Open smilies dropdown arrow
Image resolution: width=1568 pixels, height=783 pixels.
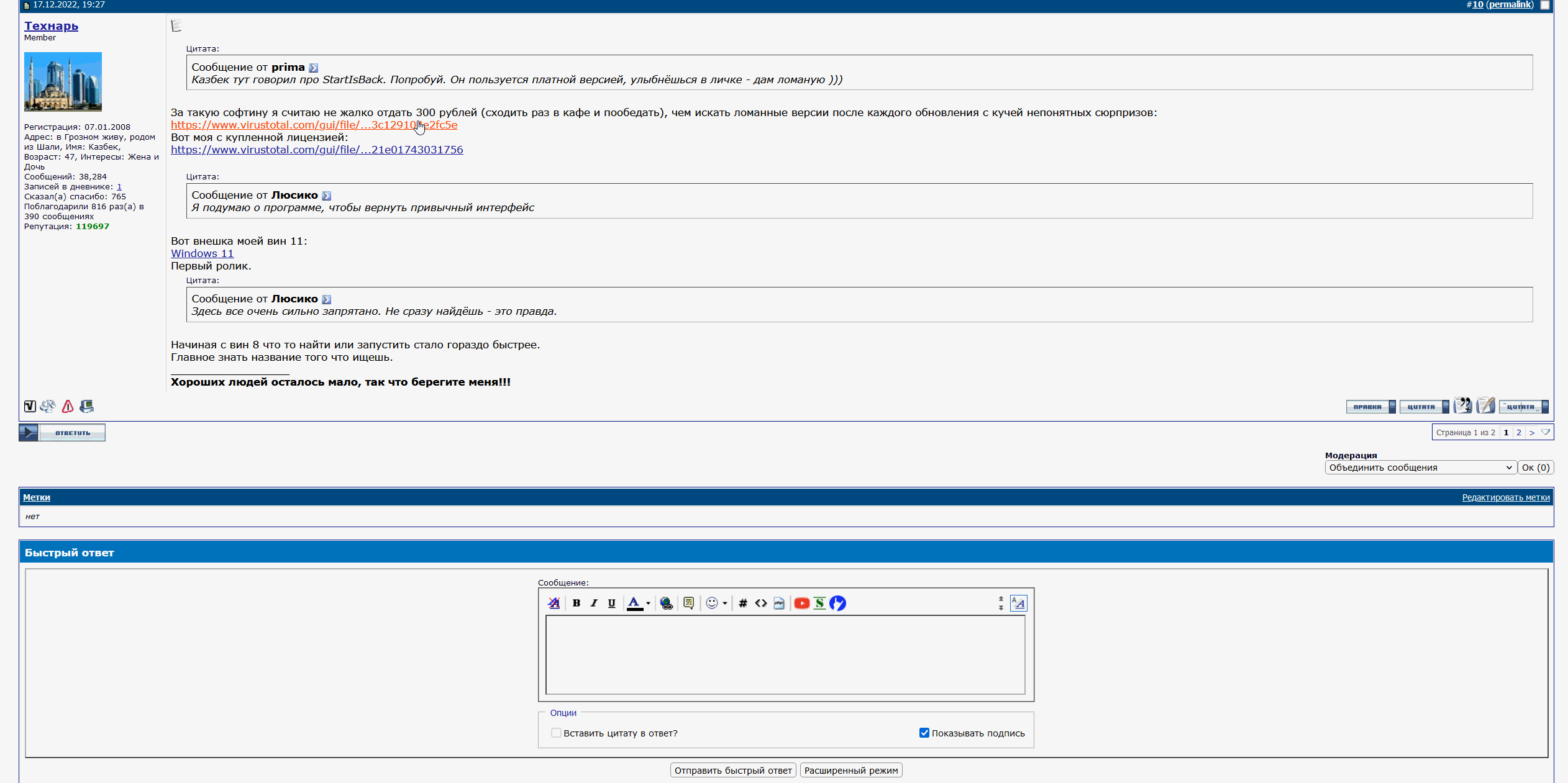click(x=724, y=603)
